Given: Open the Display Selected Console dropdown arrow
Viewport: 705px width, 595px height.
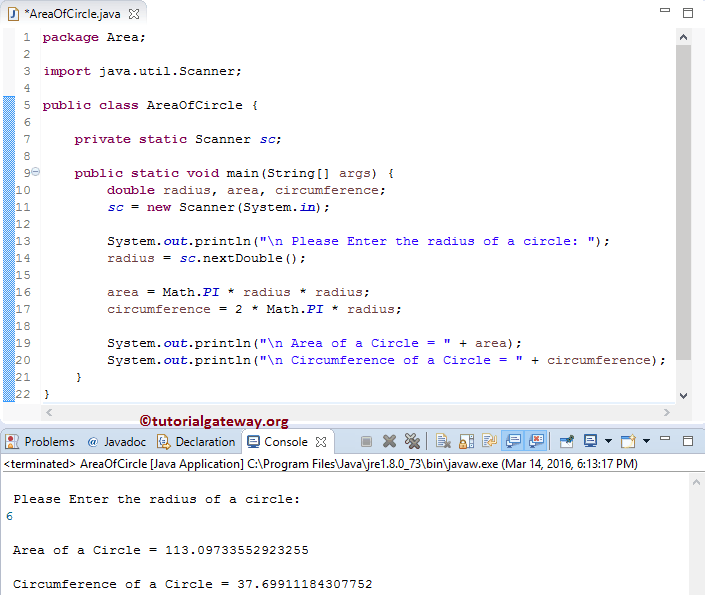Looking at the screenshot, I should coord(608,441).
